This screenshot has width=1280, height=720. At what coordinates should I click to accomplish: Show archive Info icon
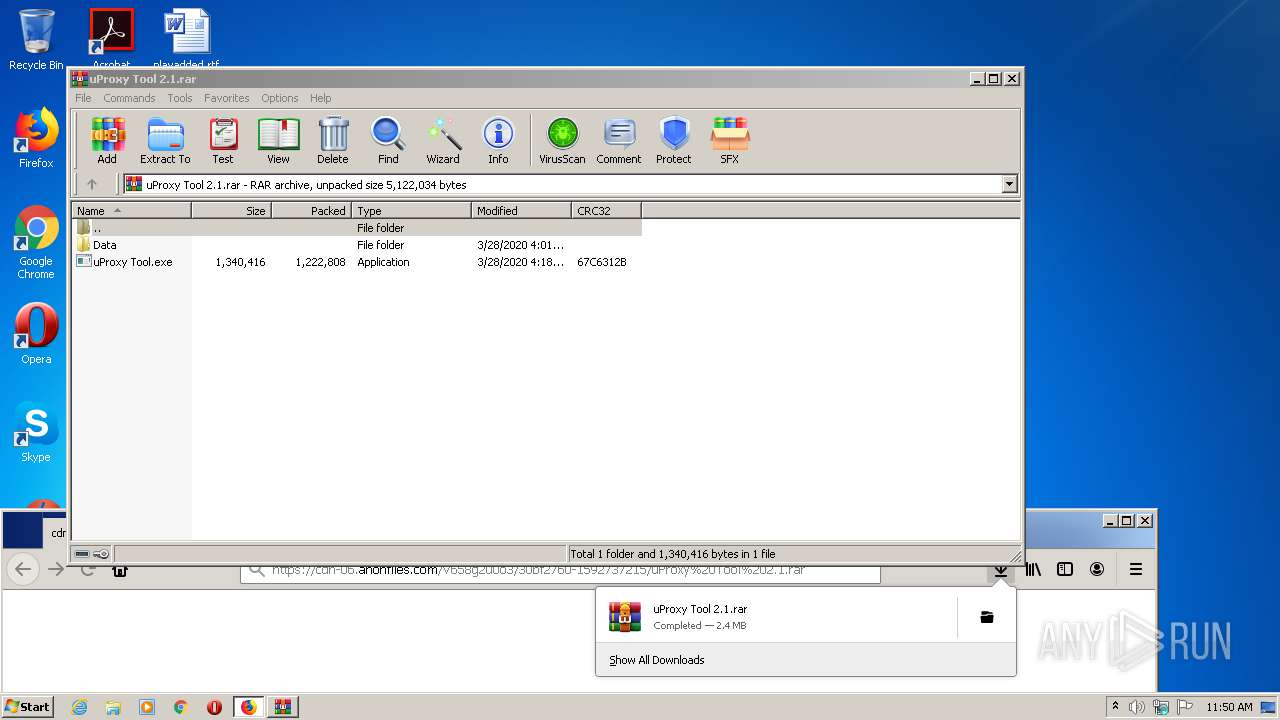(x=498, y=141)
